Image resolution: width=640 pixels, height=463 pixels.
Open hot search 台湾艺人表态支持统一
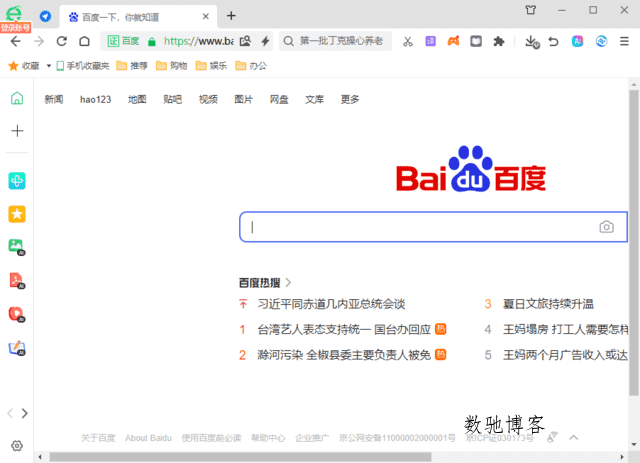(344, 329)
